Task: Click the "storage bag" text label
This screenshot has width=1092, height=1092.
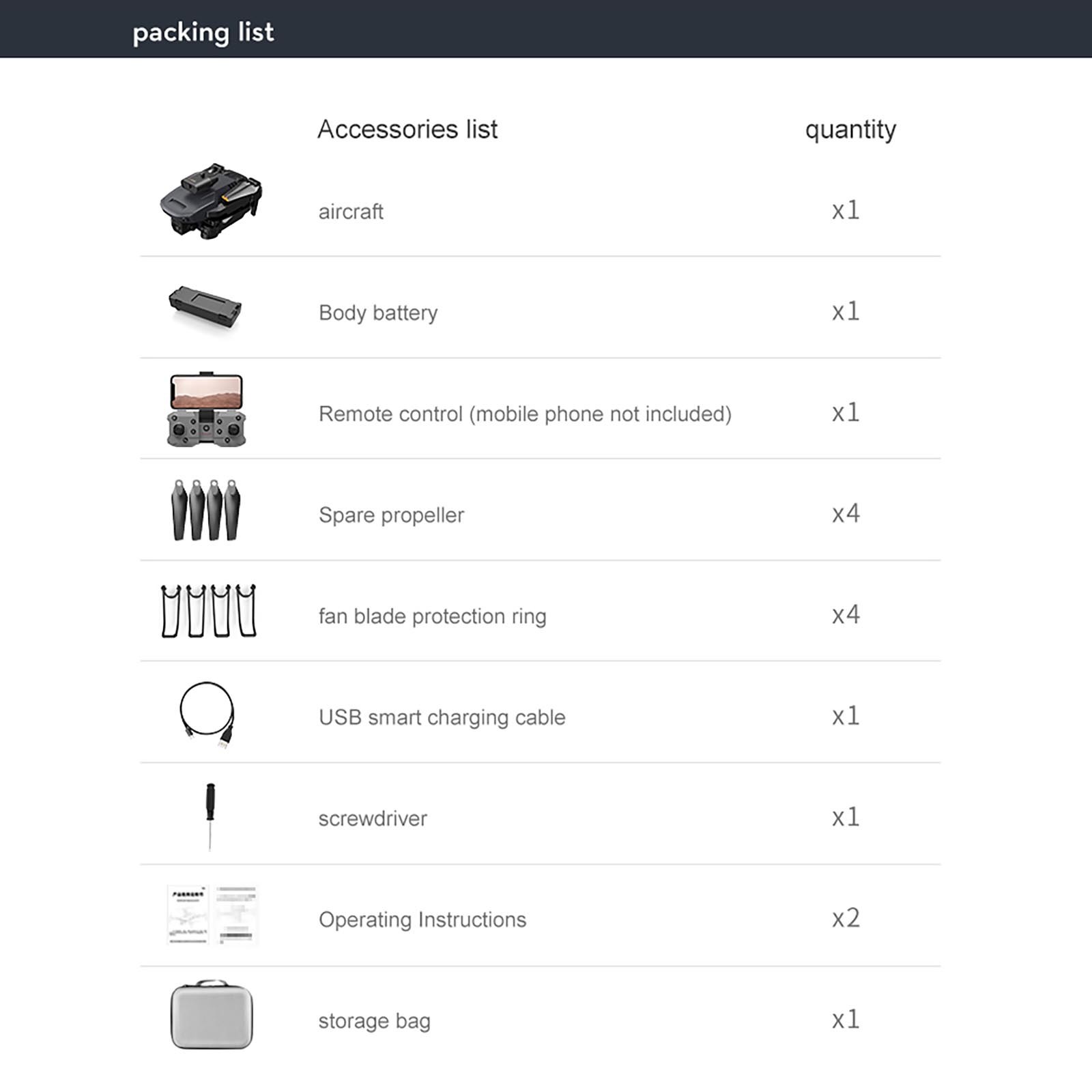Action: pos(374,1021)
